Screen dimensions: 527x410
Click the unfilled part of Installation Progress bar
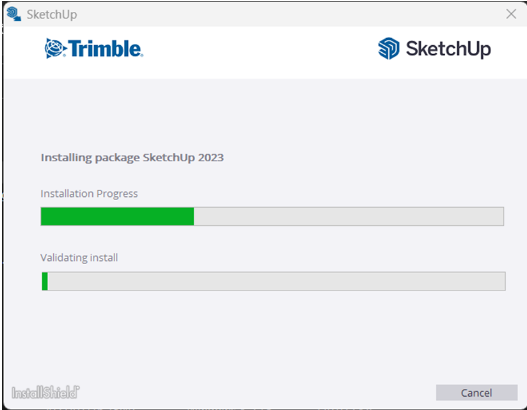pos(349,216)
